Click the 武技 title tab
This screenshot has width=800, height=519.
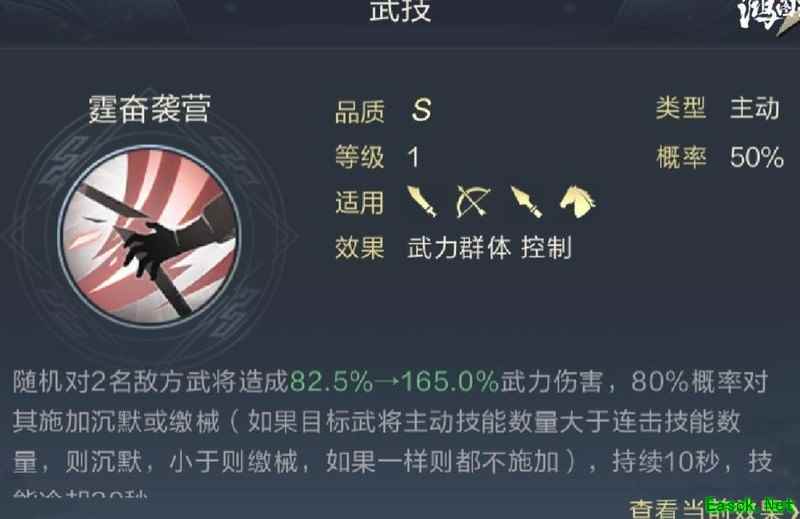[x=400, y=11]
